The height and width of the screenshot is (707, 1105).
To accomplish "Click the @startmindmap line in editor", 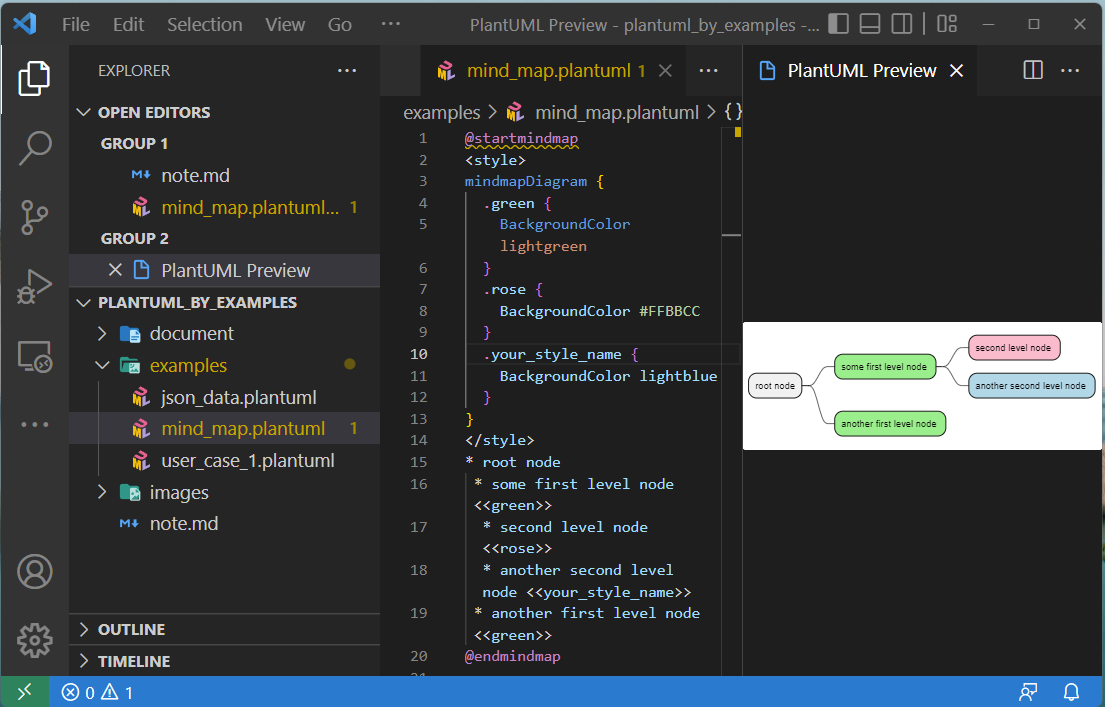I will [x=521, y=138].
